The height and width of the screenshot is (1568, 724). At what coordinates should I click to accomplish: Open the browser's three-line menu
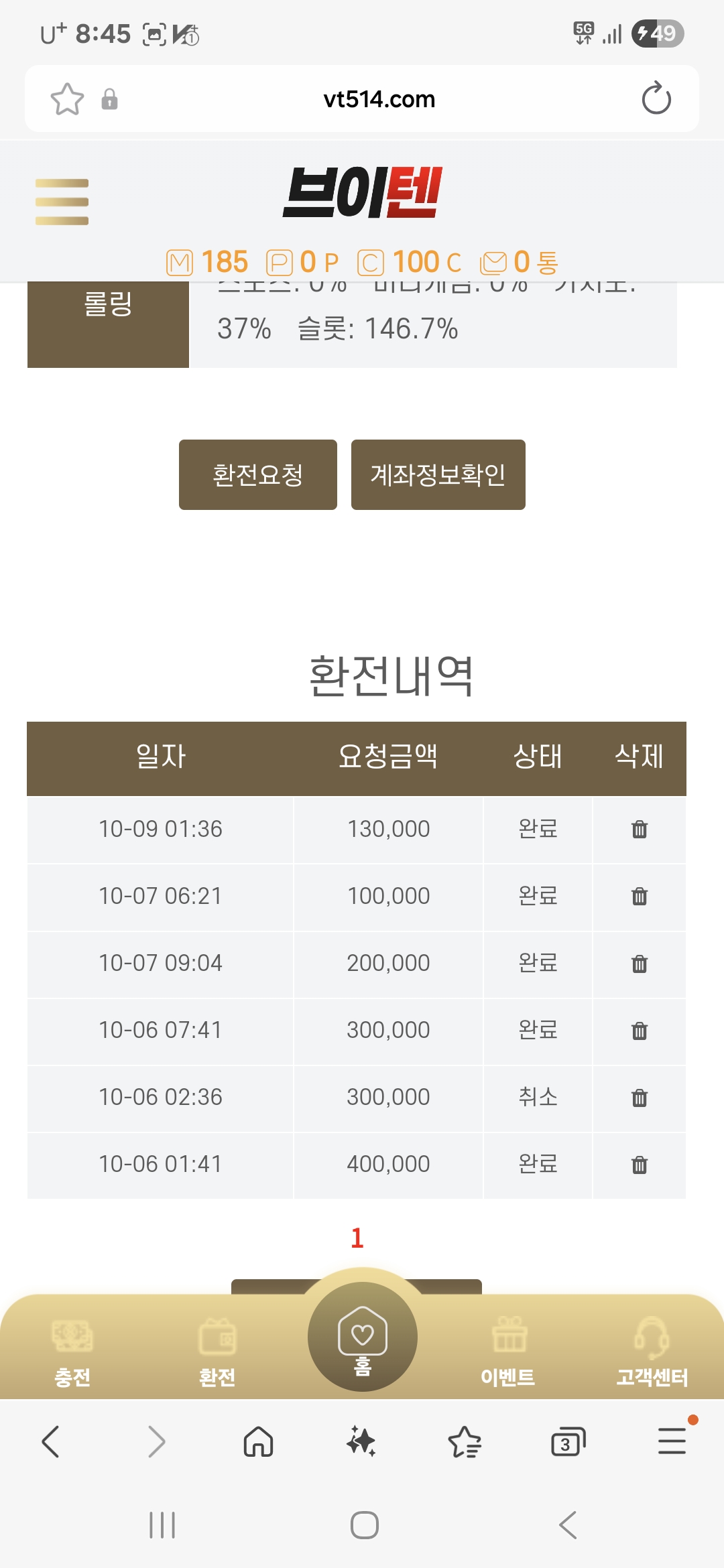(672, 1441)
